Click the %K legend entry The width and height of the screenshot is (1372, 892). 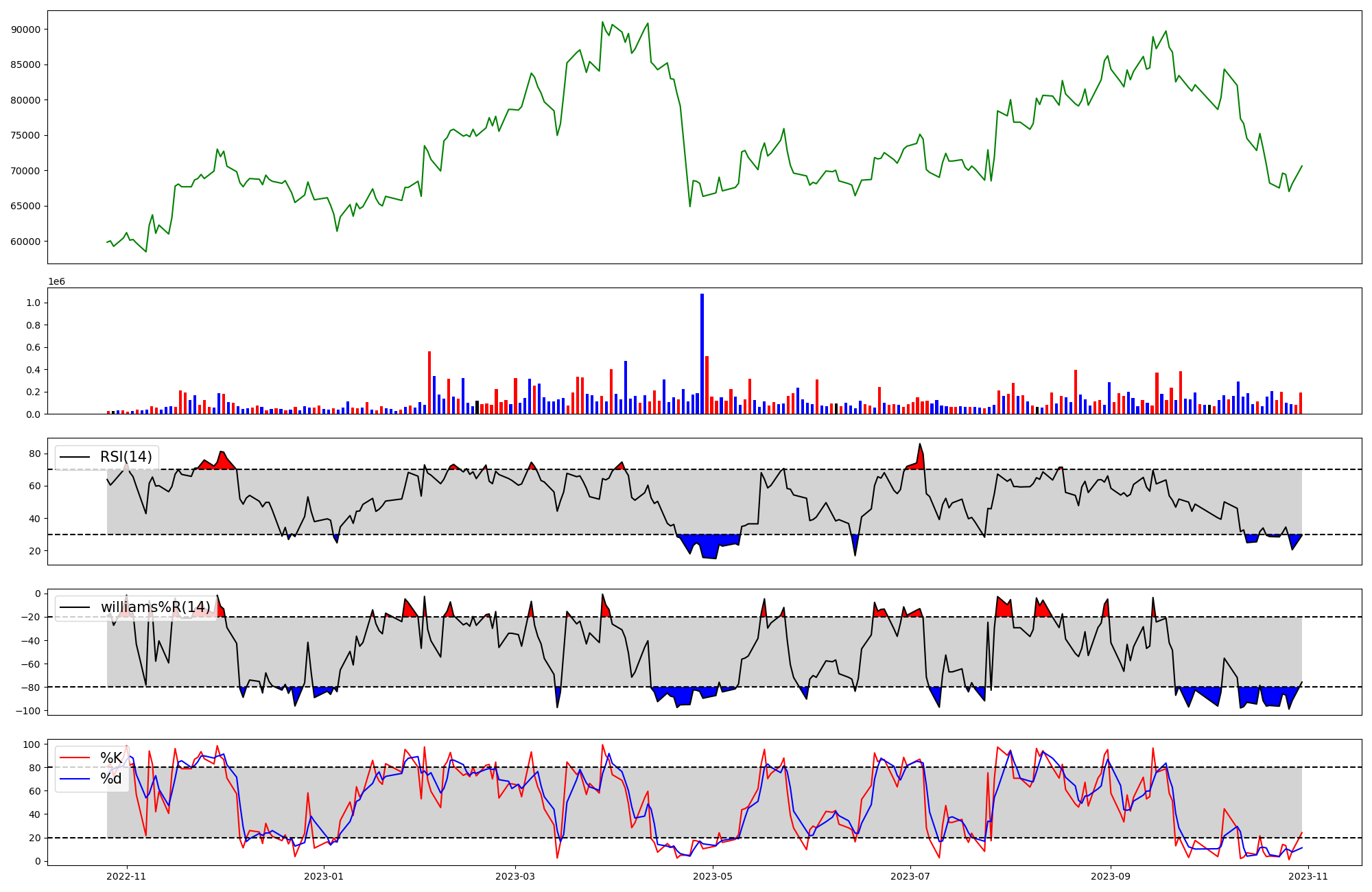(111, 758)
